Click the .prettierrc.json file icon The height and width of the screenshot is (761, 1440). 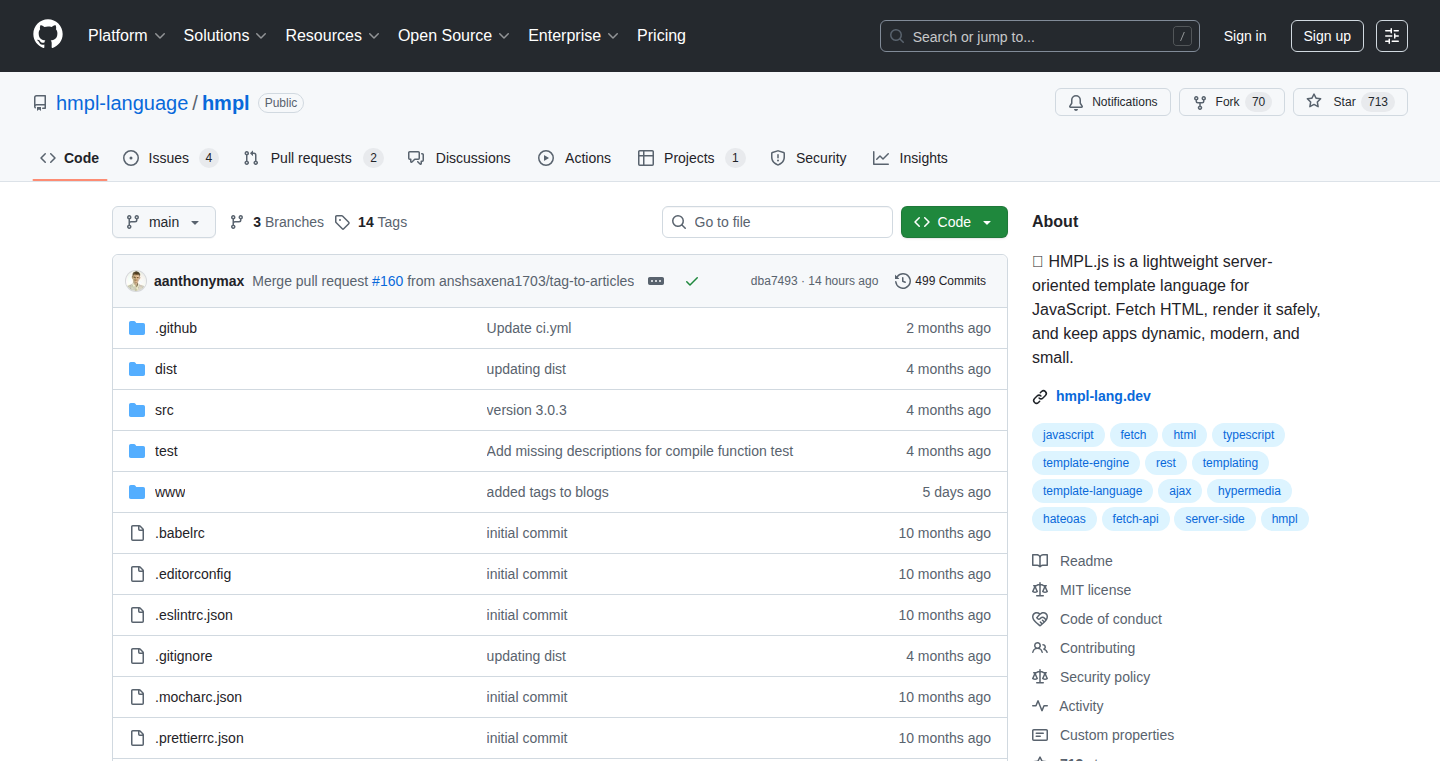pos(137,738)
